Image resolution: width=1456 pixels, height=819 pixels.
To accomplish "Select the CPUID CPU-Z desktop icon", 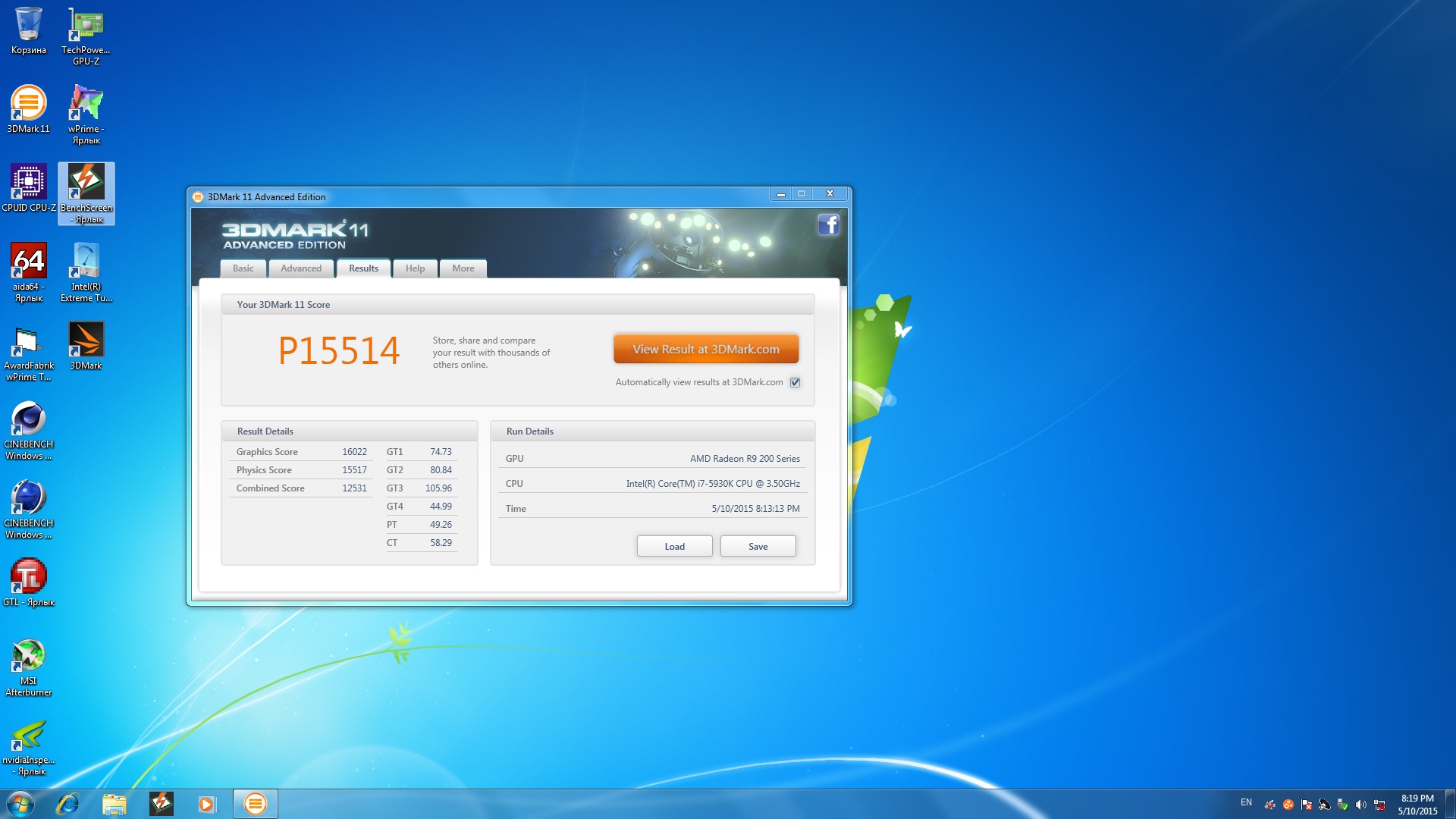I will pyautogui.click(x=29, y=188).
